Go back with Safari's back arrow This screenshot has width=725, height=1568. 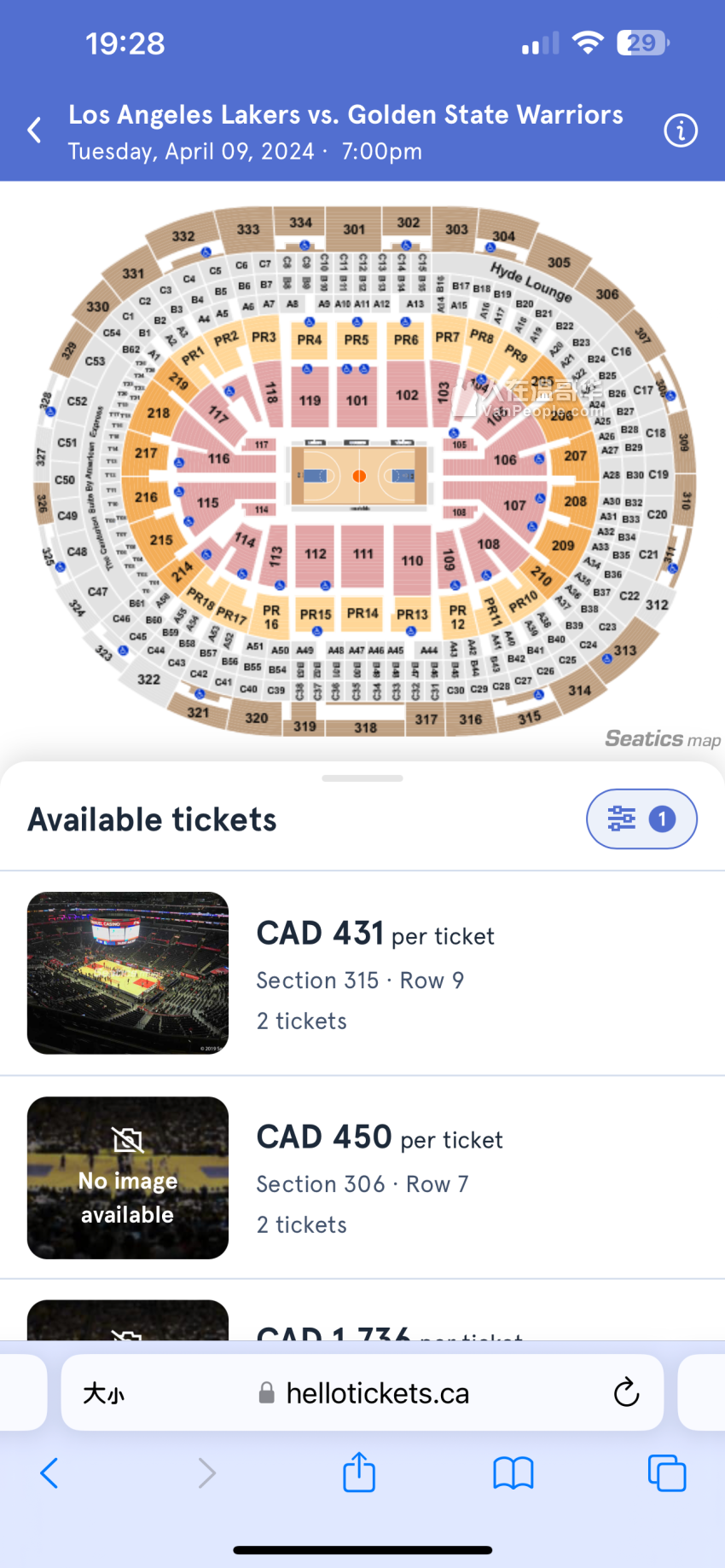coord(49,1473)
